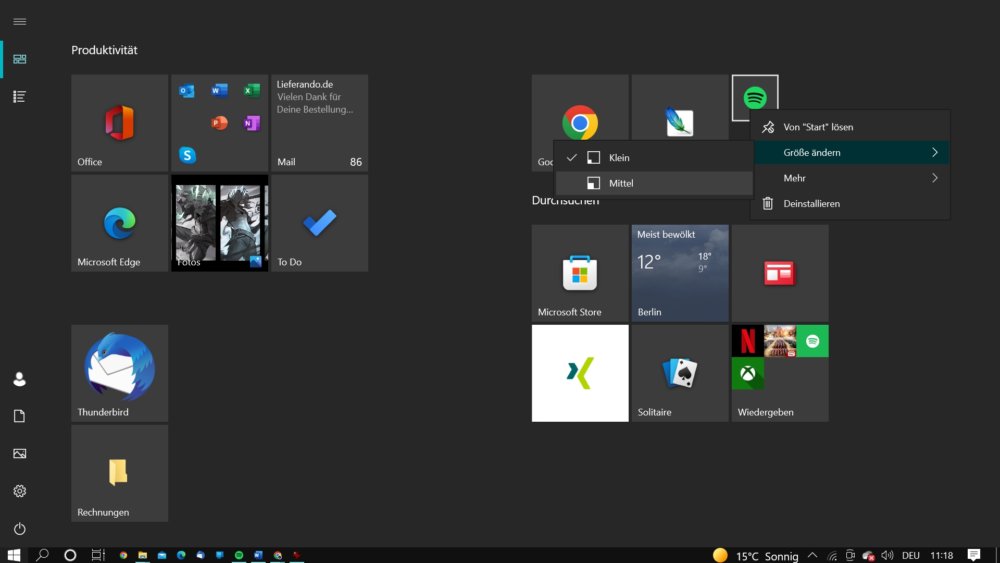Open Settings gear in the Start sidebar
The image size is (1000, 563).
point(20,491)
